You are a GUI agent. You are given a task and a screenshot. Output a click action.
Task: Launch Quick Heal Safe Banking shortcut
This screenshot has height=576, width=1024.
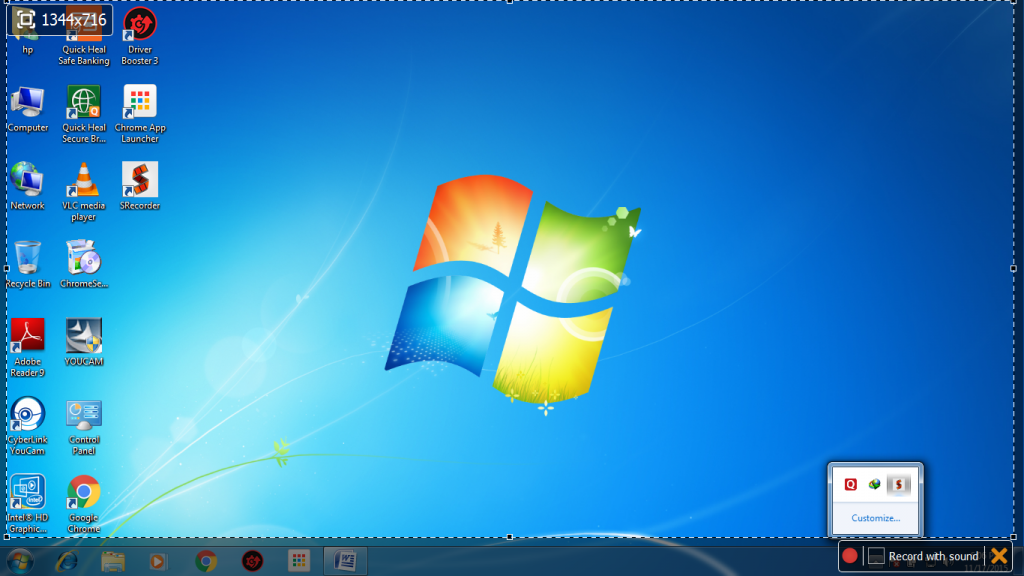point(84,37)
